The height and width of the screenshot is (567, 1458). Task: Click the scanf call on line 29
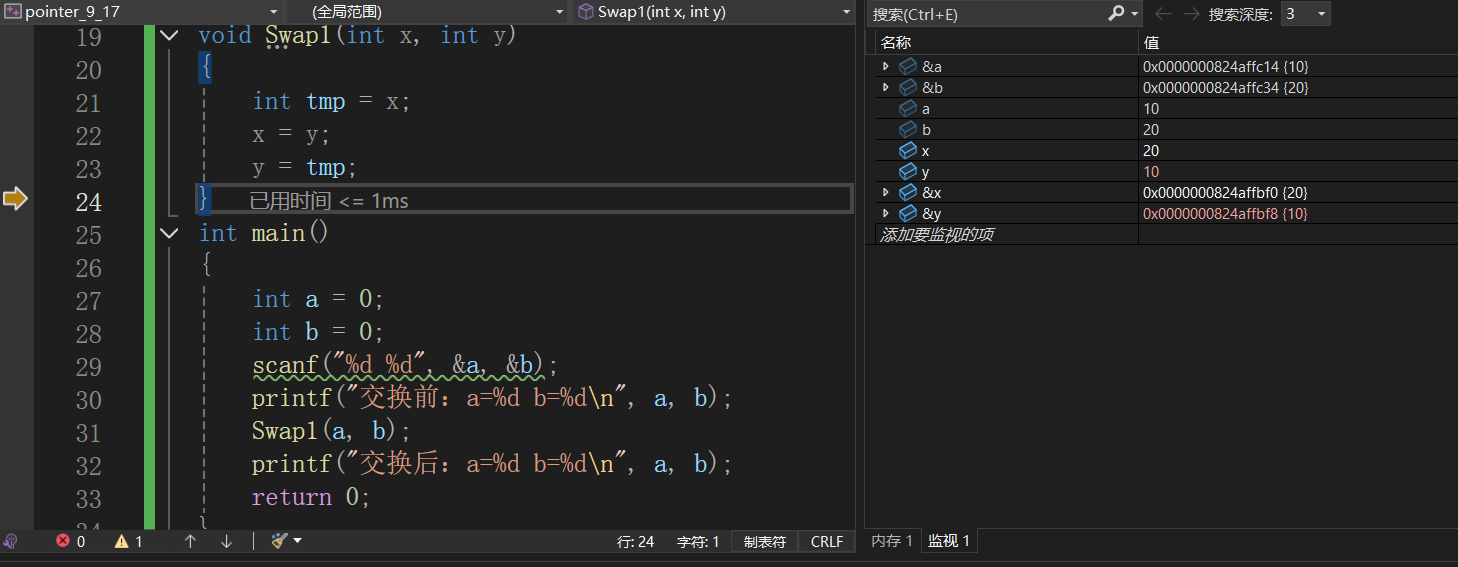(x=405, y=365)
